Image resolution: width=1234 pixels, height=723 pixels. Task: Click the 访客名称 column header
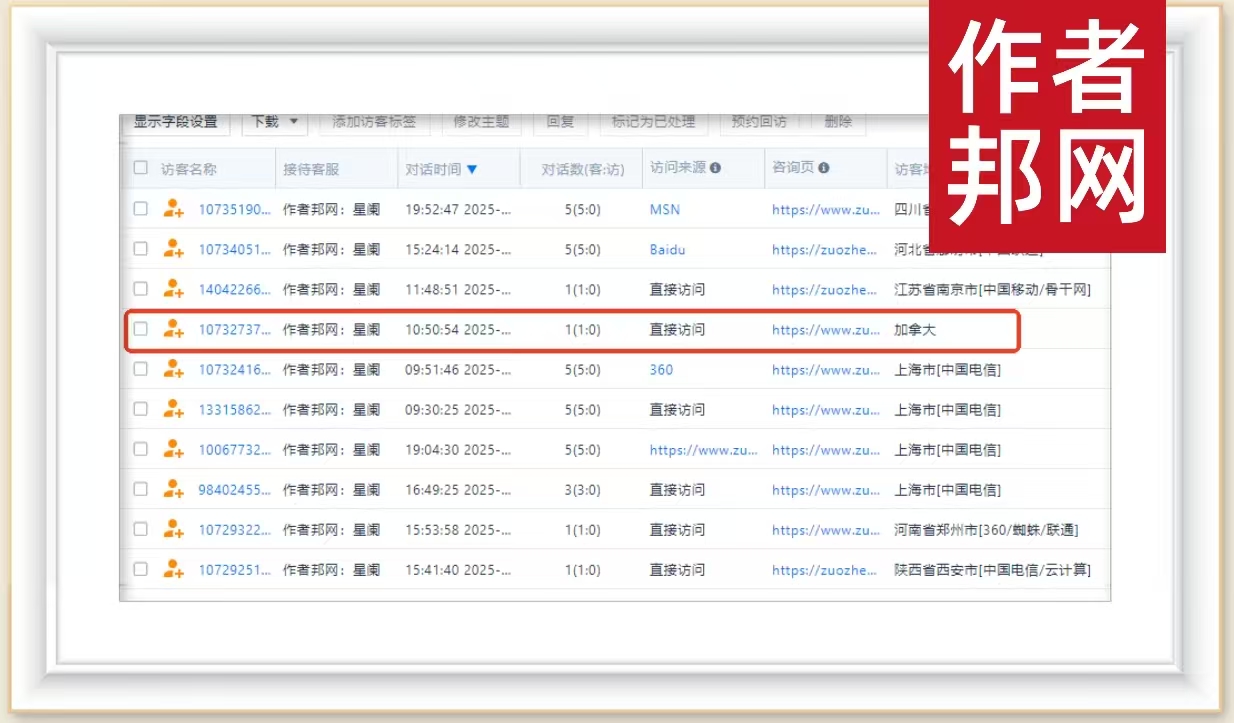pos(188,169)
